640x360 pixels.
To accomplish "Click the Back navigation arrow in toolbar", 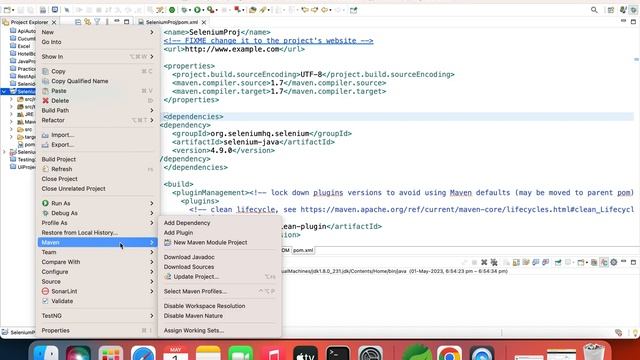I will pyautogui.click(x=325, y=10).
